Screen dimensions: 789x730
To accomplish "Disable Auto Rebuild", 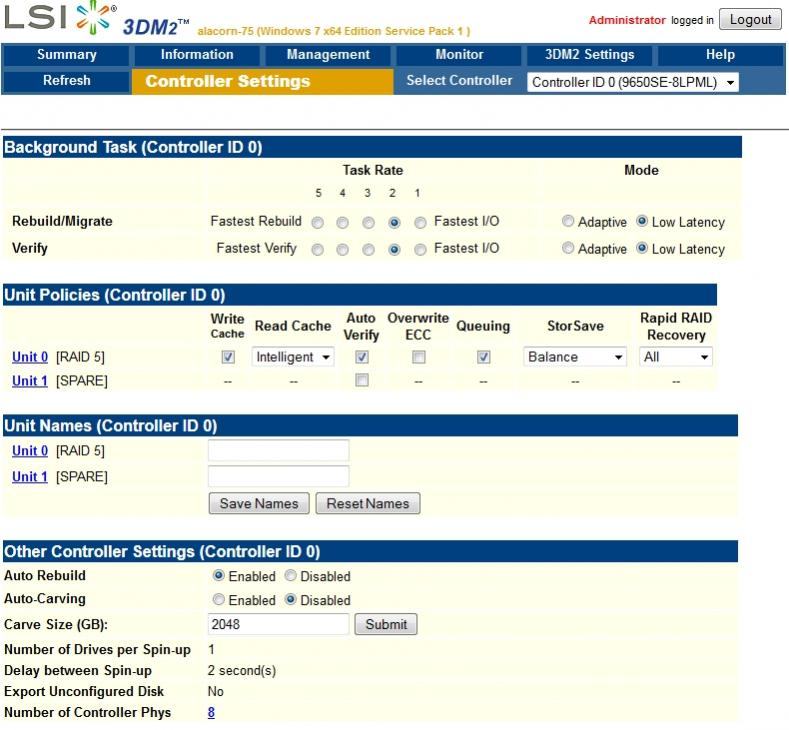I will [290, 575].
